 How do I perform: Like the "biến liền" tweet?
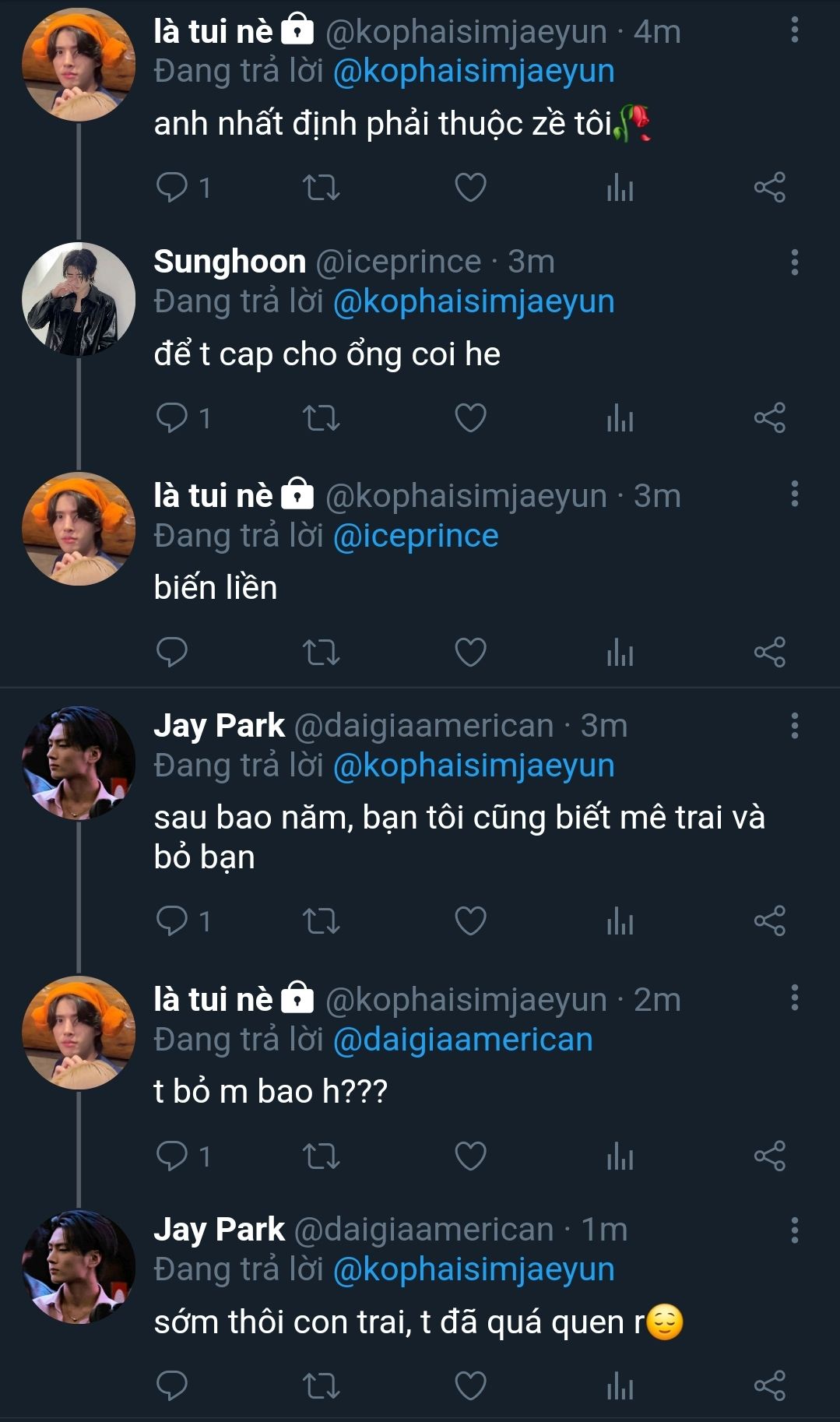pos(470,652)
